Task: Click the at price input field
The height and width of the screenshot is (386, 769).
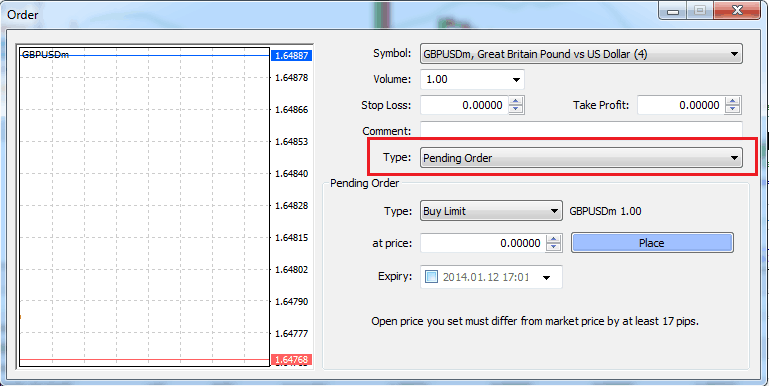Action: point(483,243)
